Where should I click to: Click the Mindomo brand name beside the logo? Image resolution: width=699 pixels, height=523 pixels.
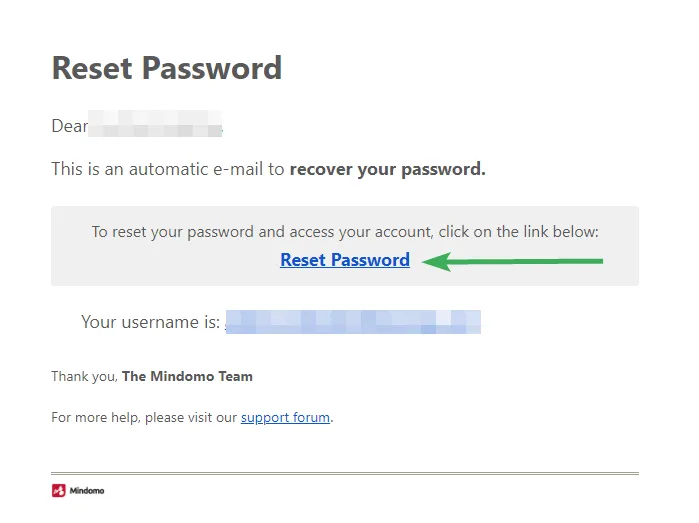[x=87, y=491]
